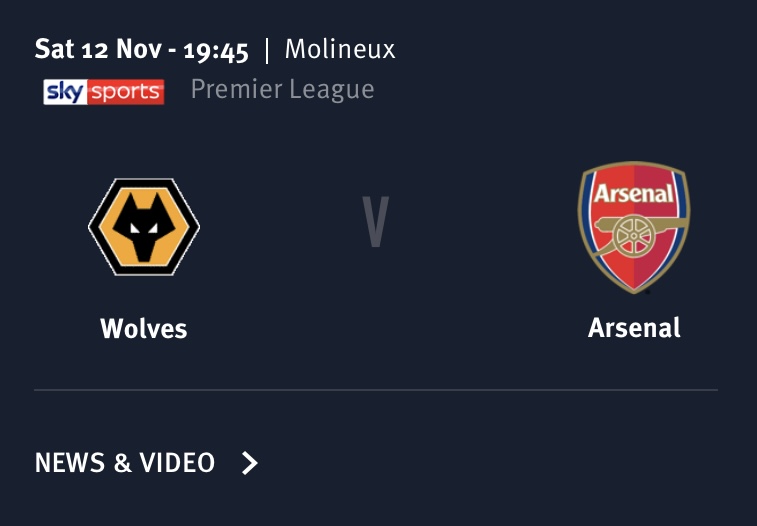Viewport: 757px width, 526px height.
Task: Click the horizontal divider above News & Video
Action: pos(376,389)
